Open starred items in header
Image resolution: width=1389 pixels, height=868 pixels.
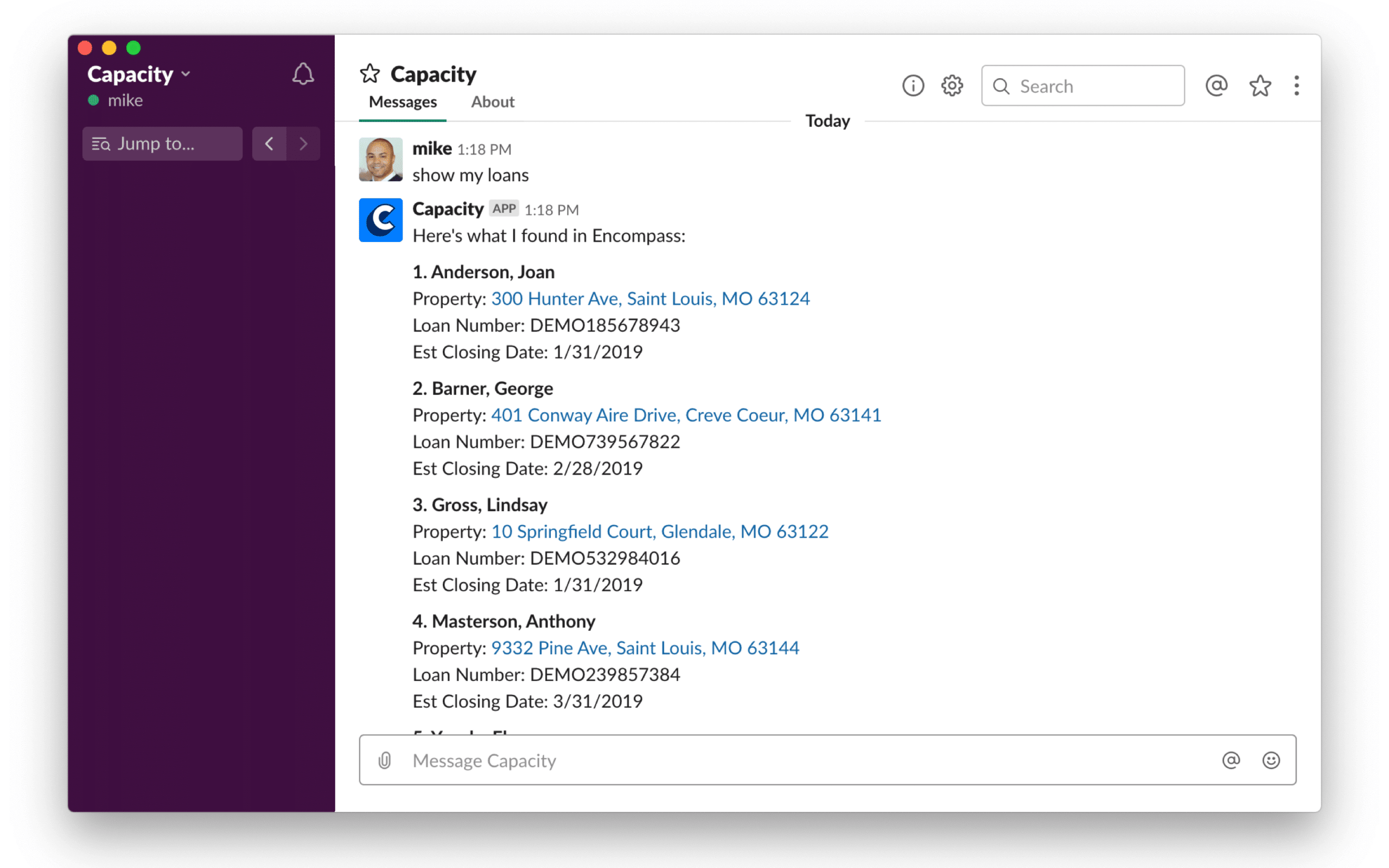[1260, 86]
